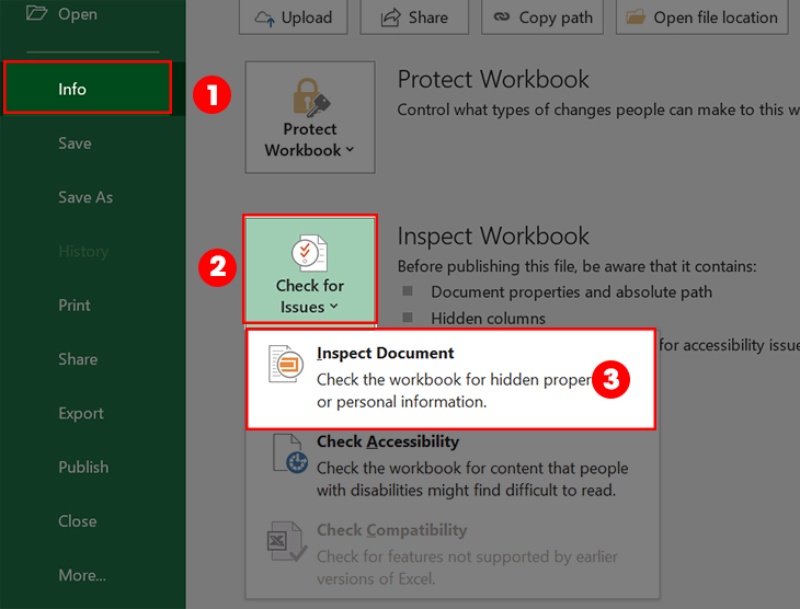Image resolution: width=800 pixels, height=609 pixels.
Task: Click Close in the sidebar
Action: (77, 521)
